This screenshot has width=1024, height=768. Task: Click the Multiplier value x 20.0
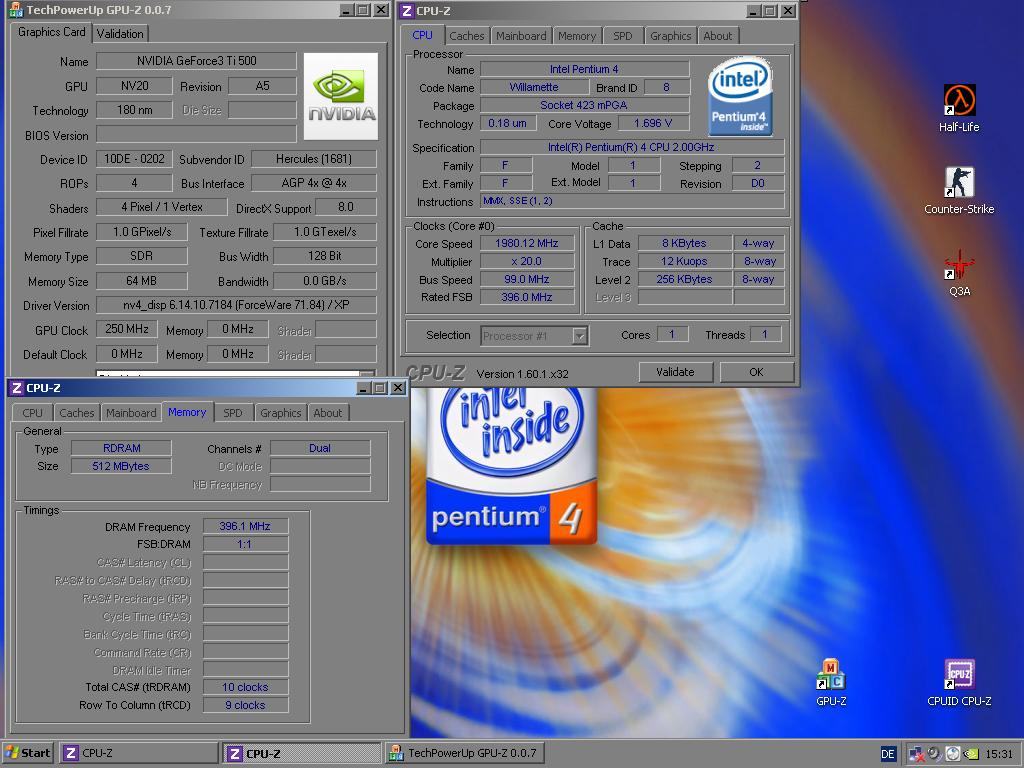click(526, 261)
